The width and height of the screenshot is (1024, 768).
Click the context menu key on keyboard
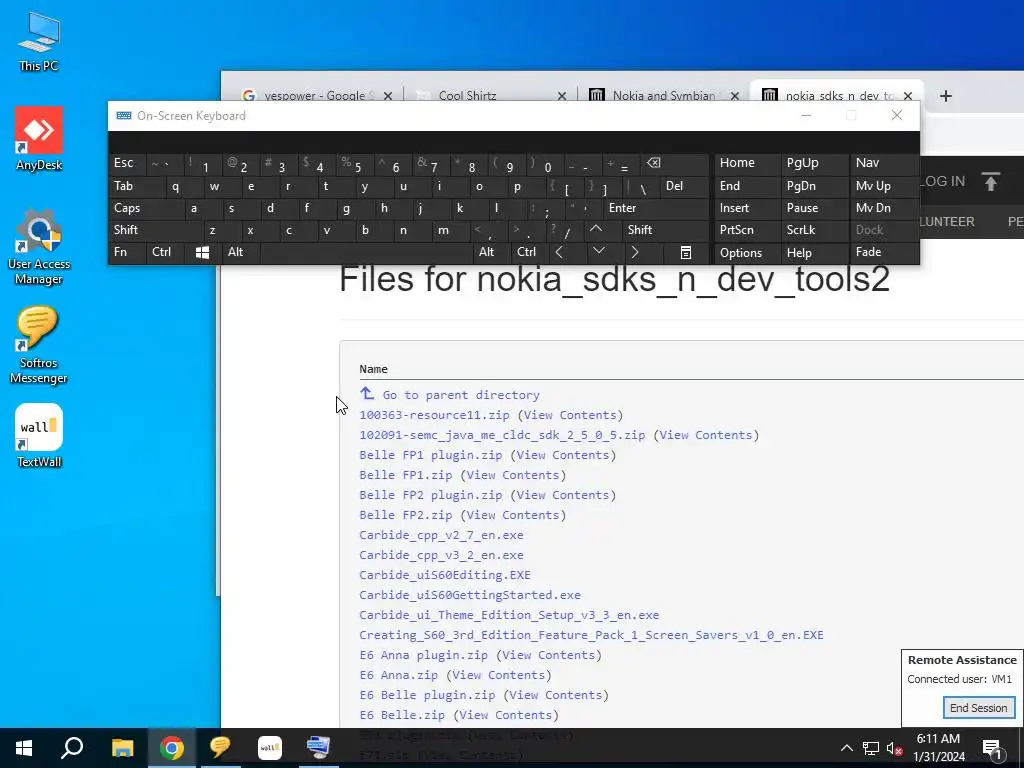(686, 253)
